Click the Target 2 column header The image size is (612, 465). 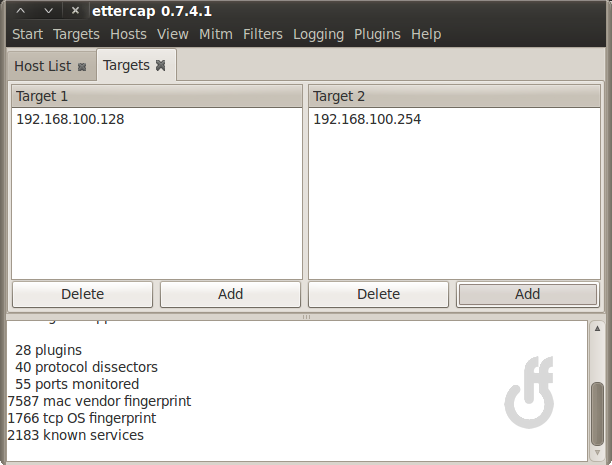click(x=454, y=96)
